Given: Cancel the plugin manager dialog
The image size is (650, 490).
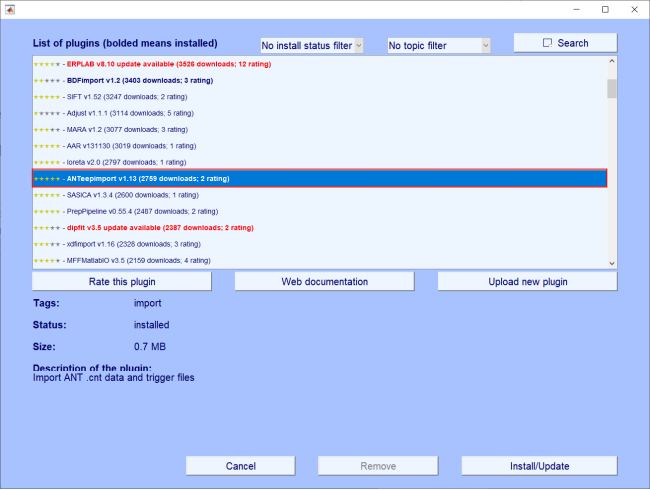Looking at the screenshot, I should (240, 466).
